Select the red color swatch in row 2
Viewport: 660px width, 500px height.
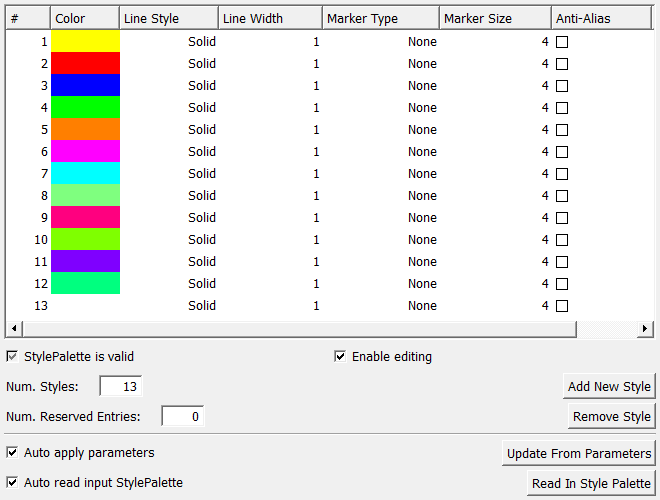(x=85, y=63)
